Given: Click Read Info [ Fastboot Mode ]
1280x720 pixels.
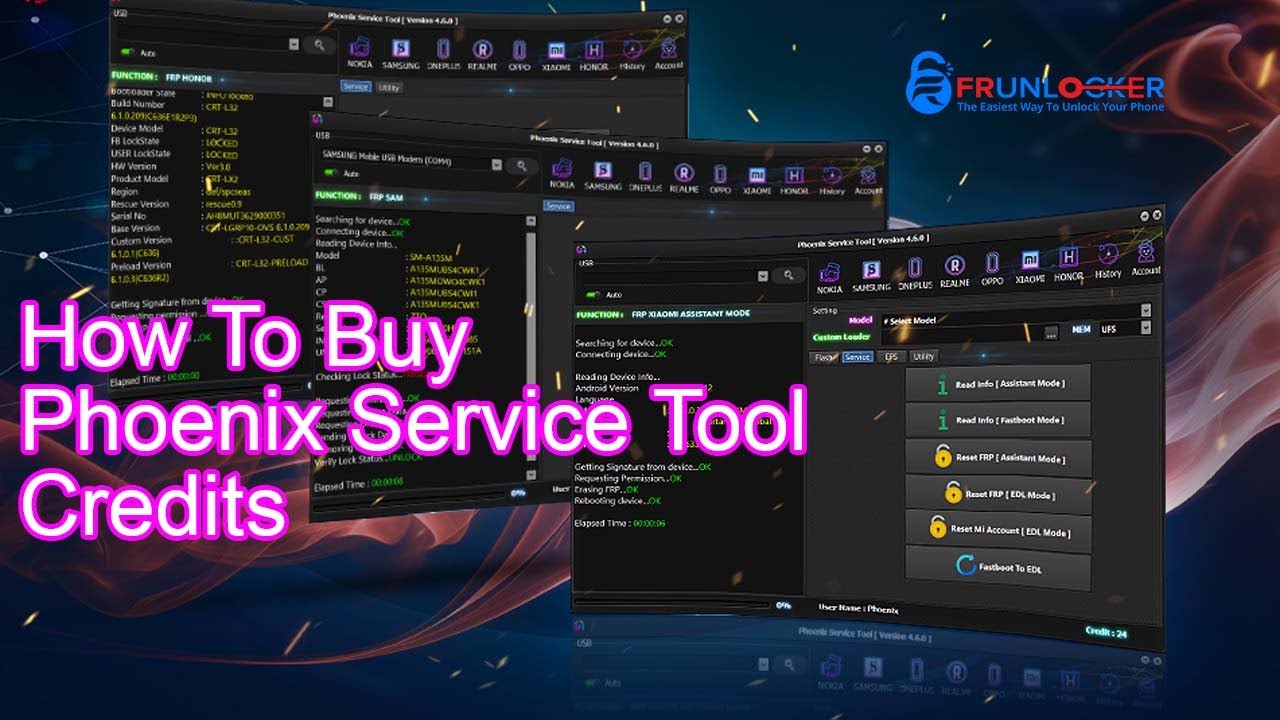Looking at the screenshot, I should [x=998, y=420].
